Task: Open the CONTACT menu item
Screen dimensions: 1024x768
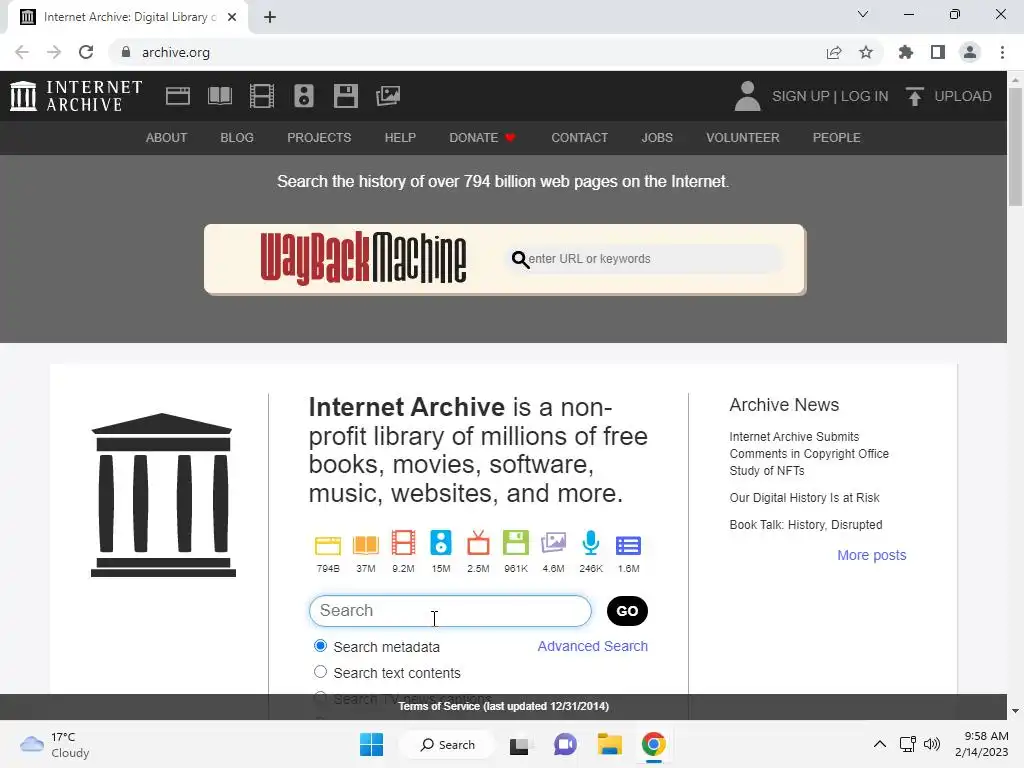Action: point(579,138)
